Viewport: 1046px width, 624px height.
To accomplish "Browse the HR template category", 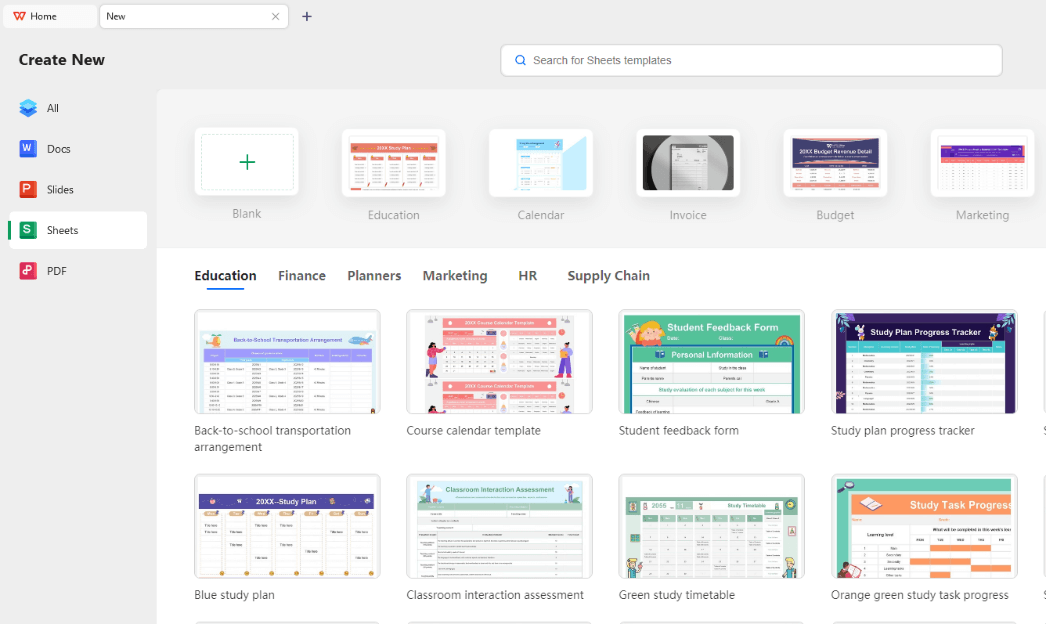I will point(528,275).
